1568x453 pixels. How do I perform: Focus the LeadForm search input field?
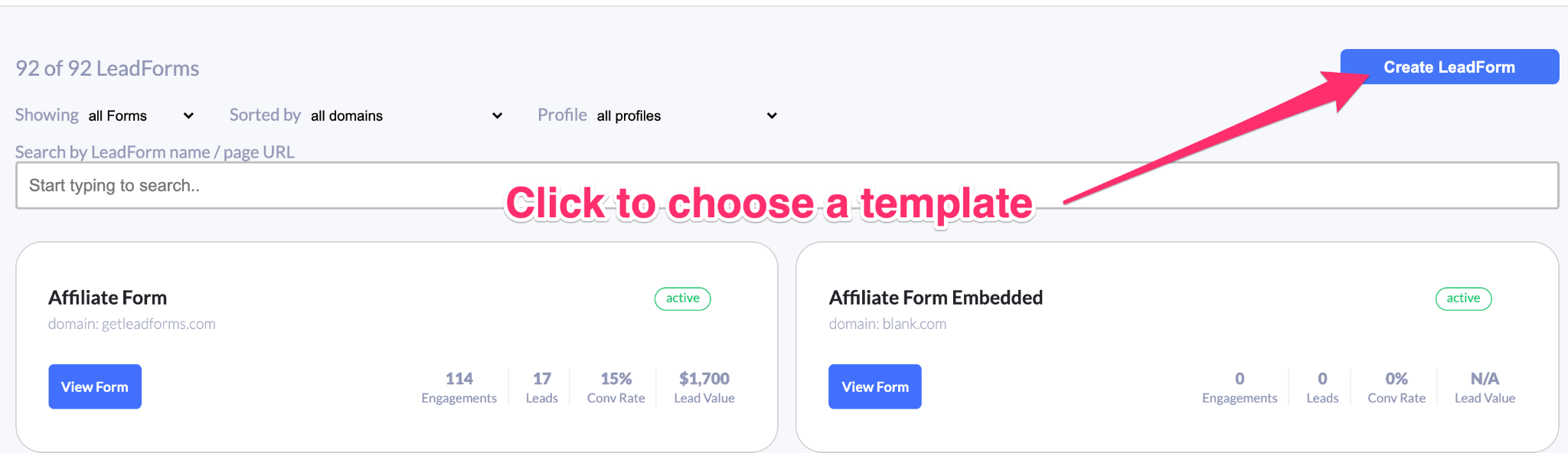click(260, 186)
